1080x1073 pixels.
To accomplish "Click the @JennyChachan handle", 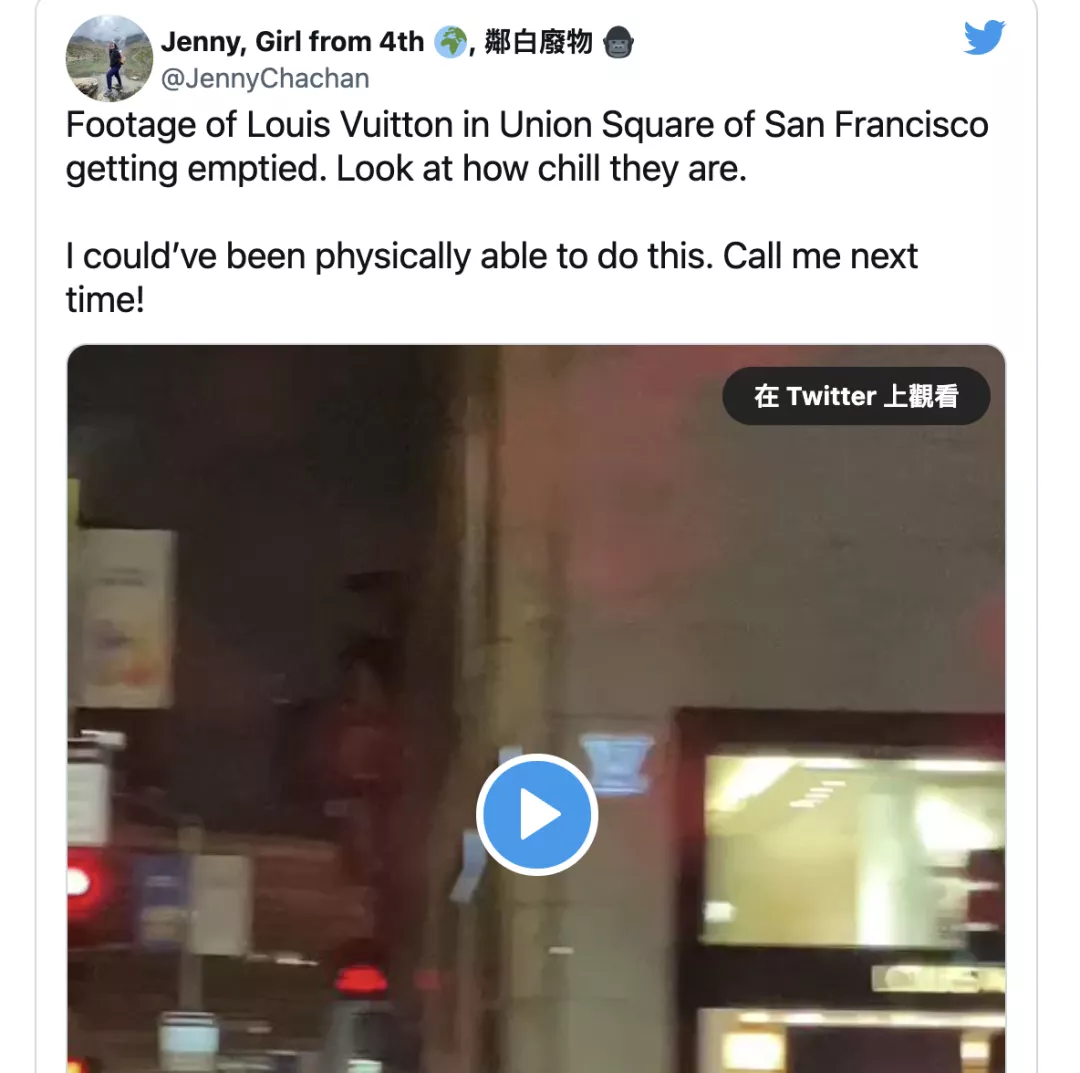I will coord(265,79).
